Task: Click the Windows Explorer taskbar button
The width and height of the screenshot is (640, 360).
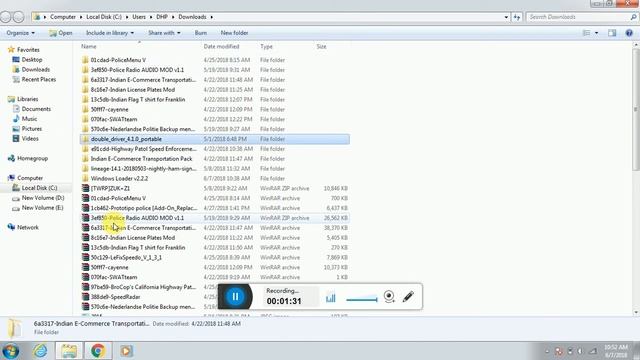Action: point(69,351)
